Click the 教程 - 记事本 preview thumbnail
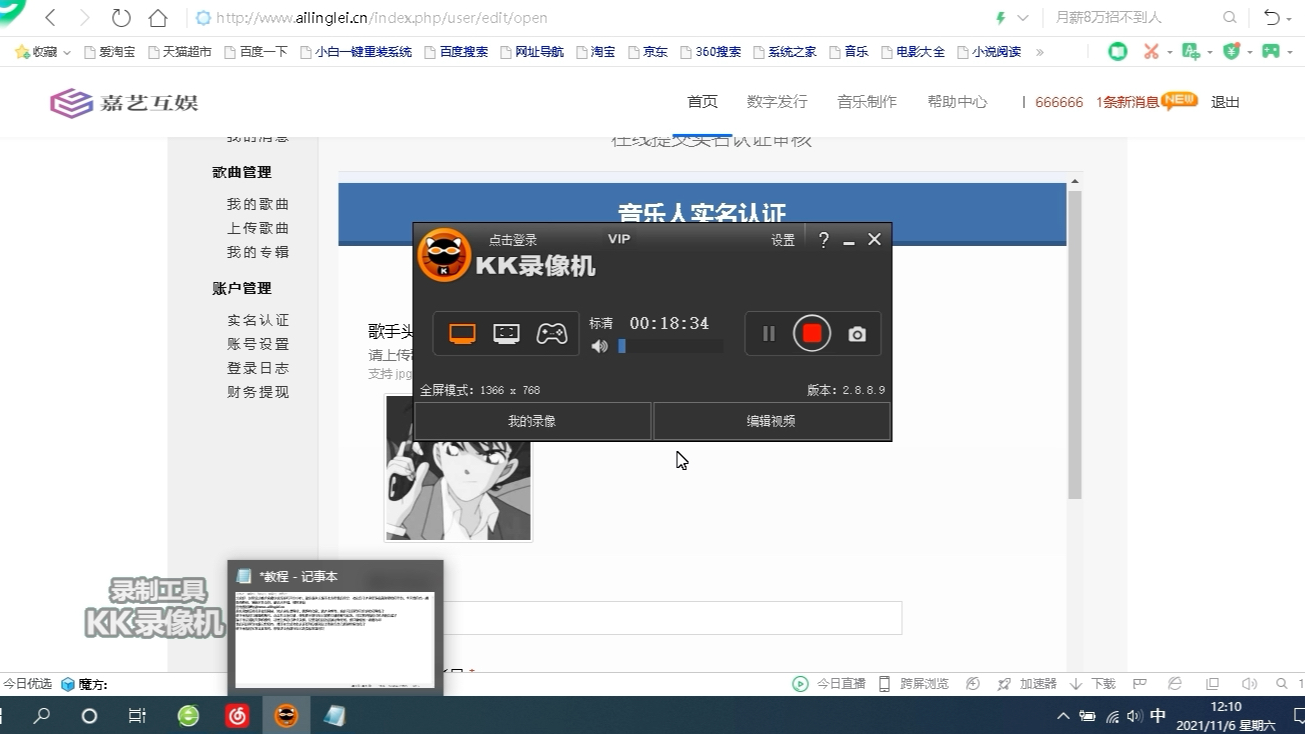Viewport: 1305px width, 734px height. click(x=335, y=638)
